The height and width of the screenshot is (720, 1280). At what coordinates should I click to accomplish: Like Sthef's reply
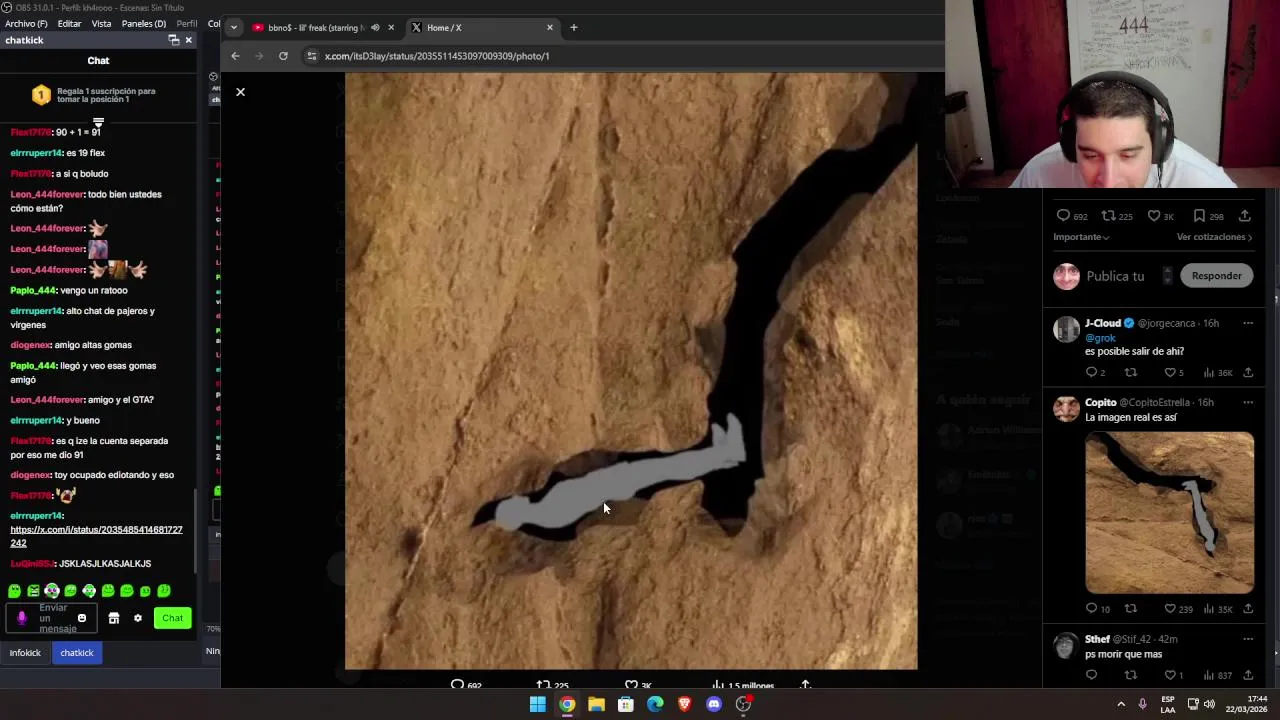[1170, 675]
